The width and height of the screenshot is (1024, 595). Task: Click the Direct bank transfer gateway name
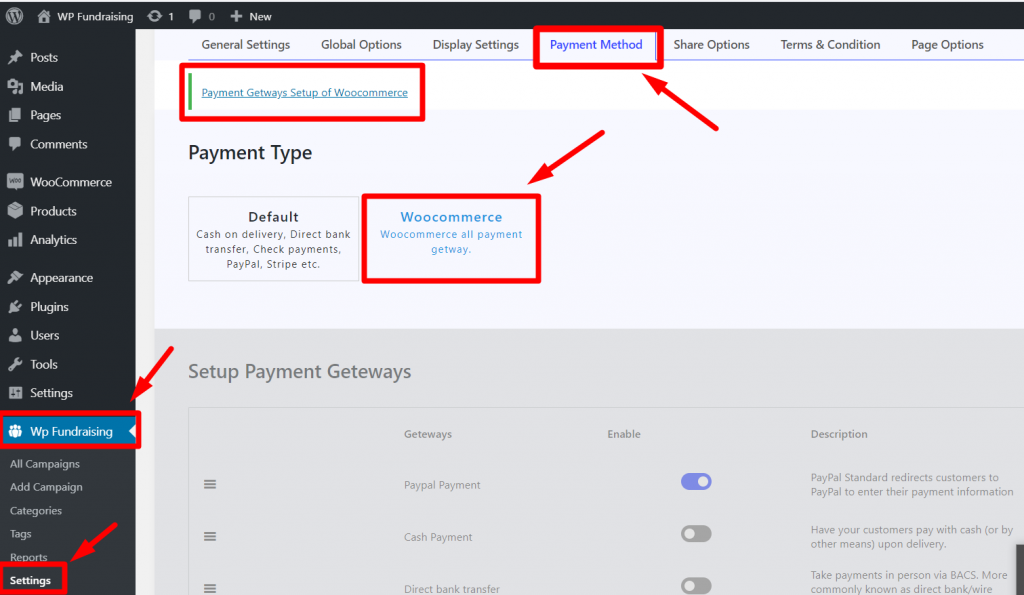pyautogui.click(x=451, y=588)
